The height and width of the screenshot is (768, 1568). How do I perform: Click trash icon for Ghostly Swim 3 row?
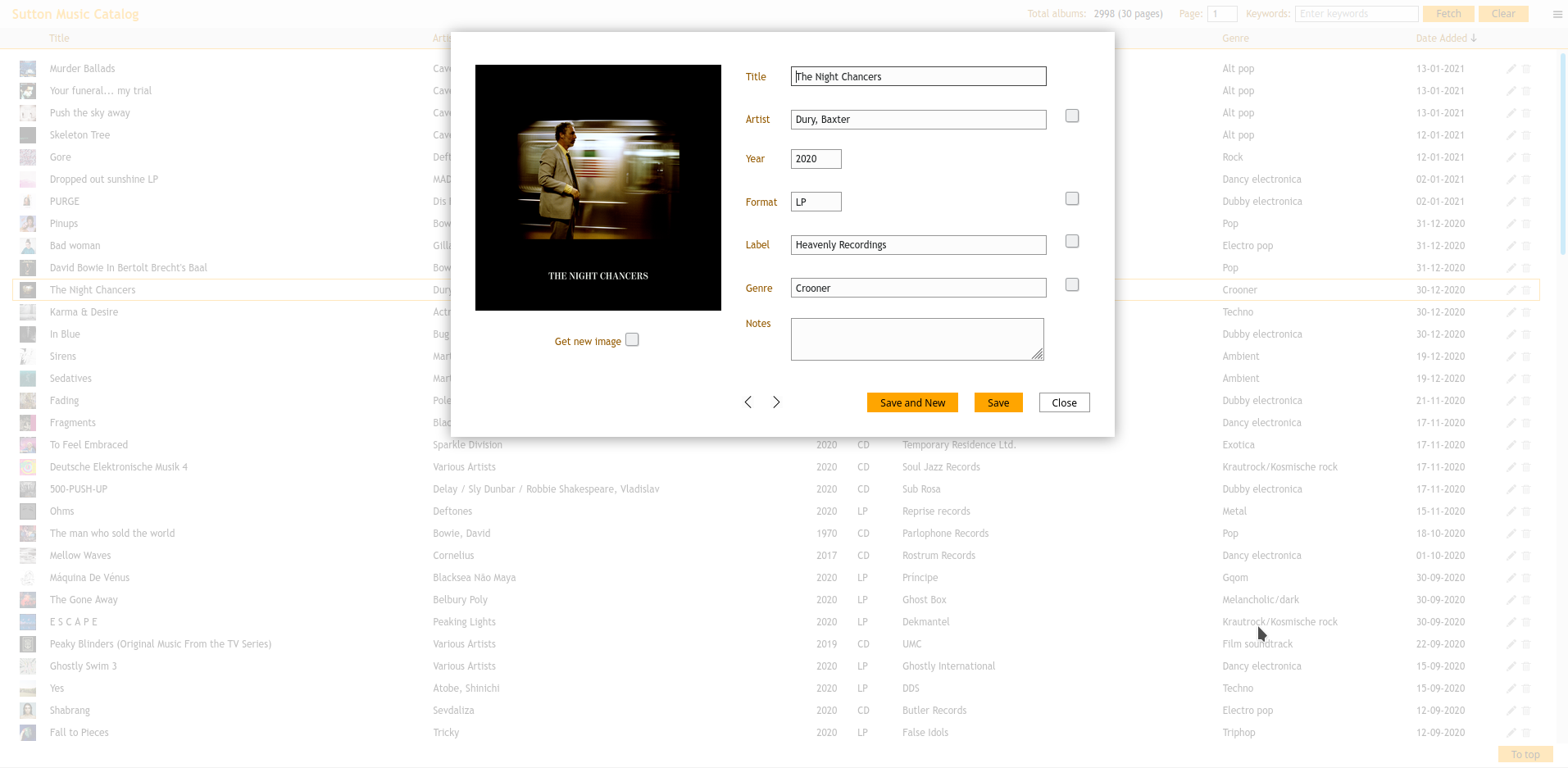(x=1526, y=666)
